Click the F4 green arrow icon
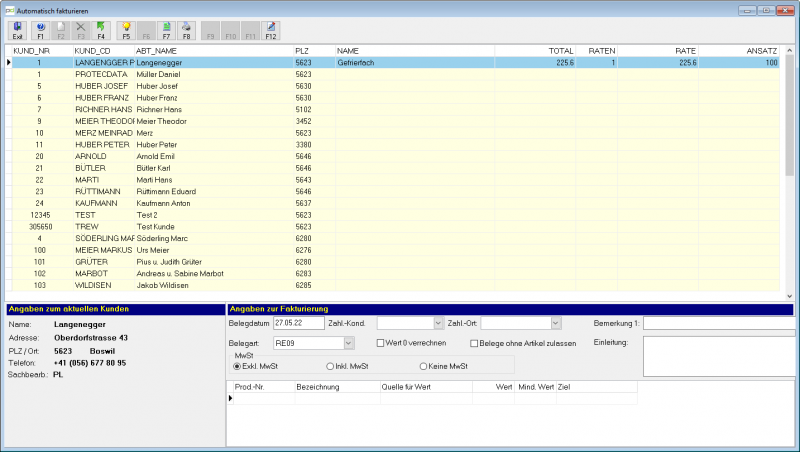The width and height of the screenshot is (800, 452). (101, 31)
